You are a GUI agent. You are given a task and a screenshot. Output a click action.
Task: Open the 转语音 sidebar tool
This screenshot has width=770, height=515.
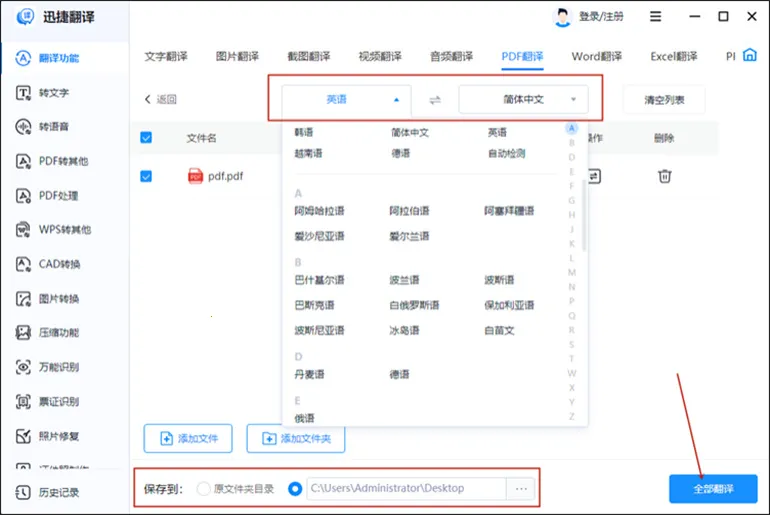(24, 127)
